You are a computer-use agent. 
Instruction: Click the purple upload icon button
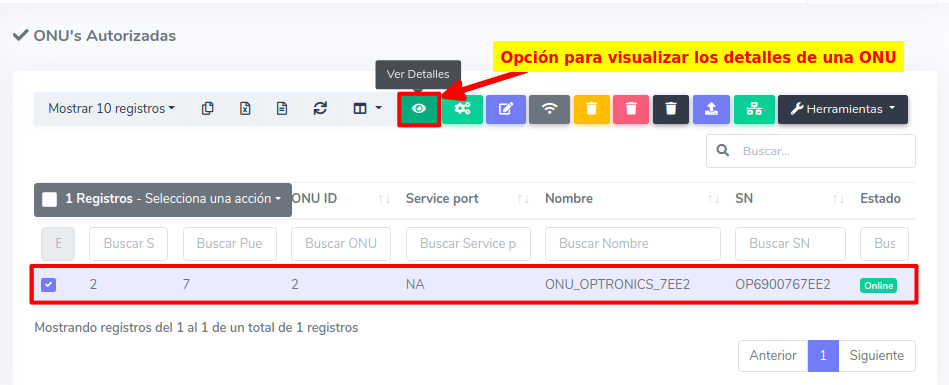pyautogui.click(x=711, y=109)
